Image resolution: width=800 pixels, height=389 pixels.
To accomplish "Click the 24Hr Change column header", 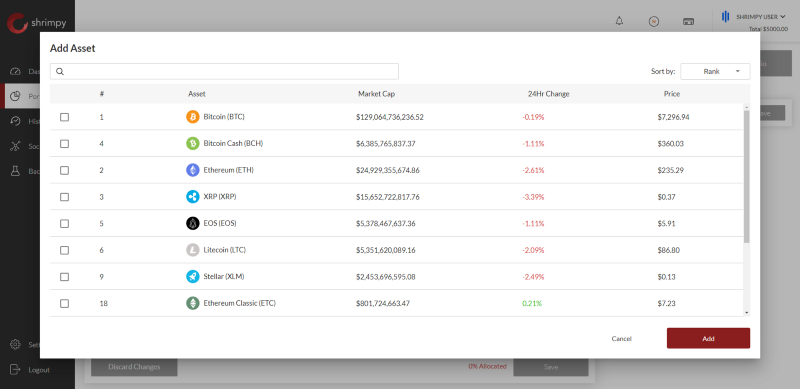I will [x=548, y=94].
